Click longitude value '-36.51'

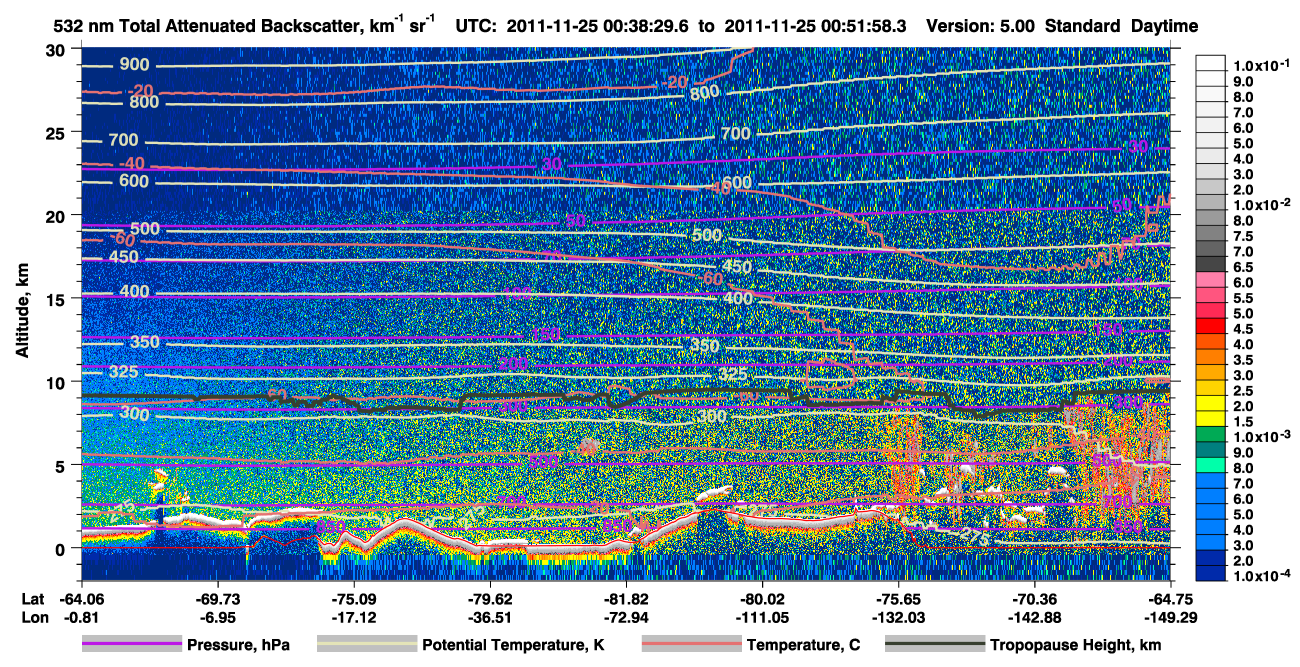pos(489,616)
